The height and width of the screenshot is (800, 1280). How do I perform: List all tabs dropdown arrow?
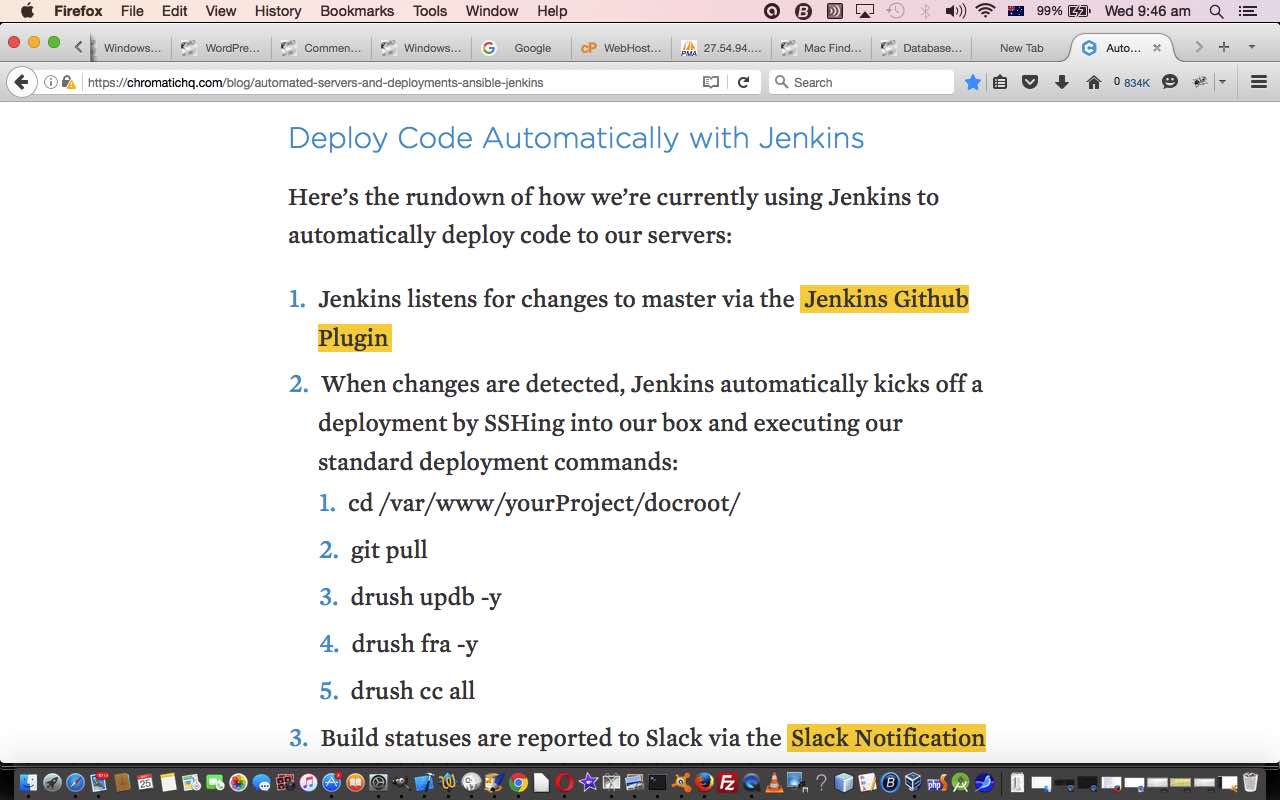pyautogui.click(x=1251, y=47)
